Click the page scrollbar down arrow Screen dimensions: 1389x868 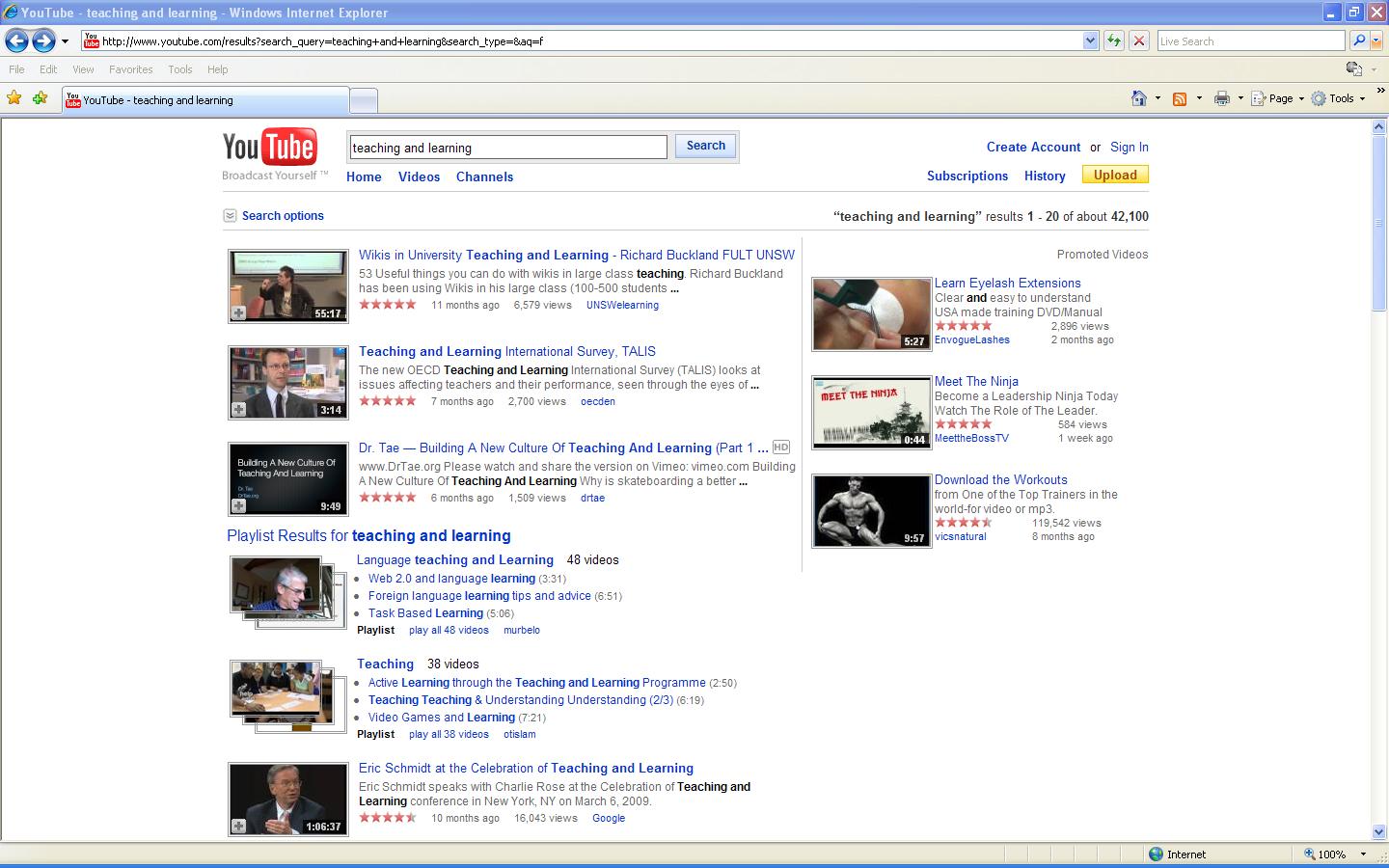1379,831
